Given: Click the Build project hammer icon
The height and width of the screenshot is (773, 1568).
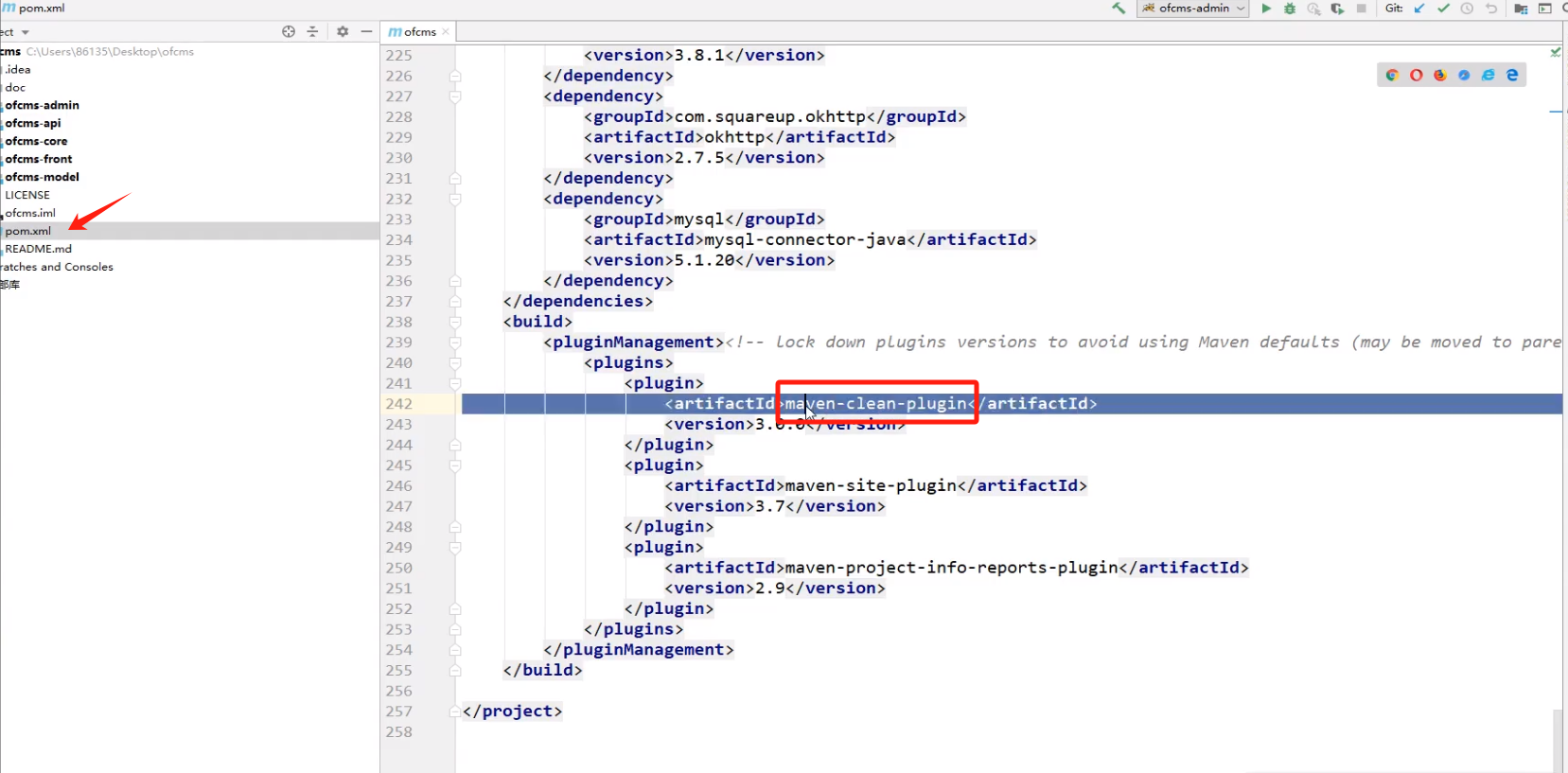Looking at the screenshot, I should pyautogui.click(x=1119, y=9).
